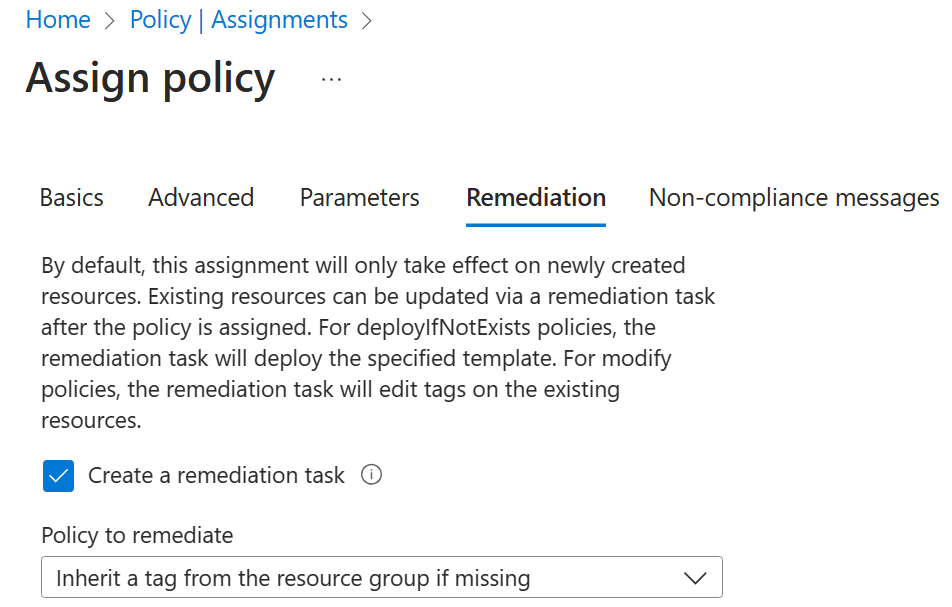Switch to the Basics tab
This screenshot has width=952, height=607.
tap(71, 198)
